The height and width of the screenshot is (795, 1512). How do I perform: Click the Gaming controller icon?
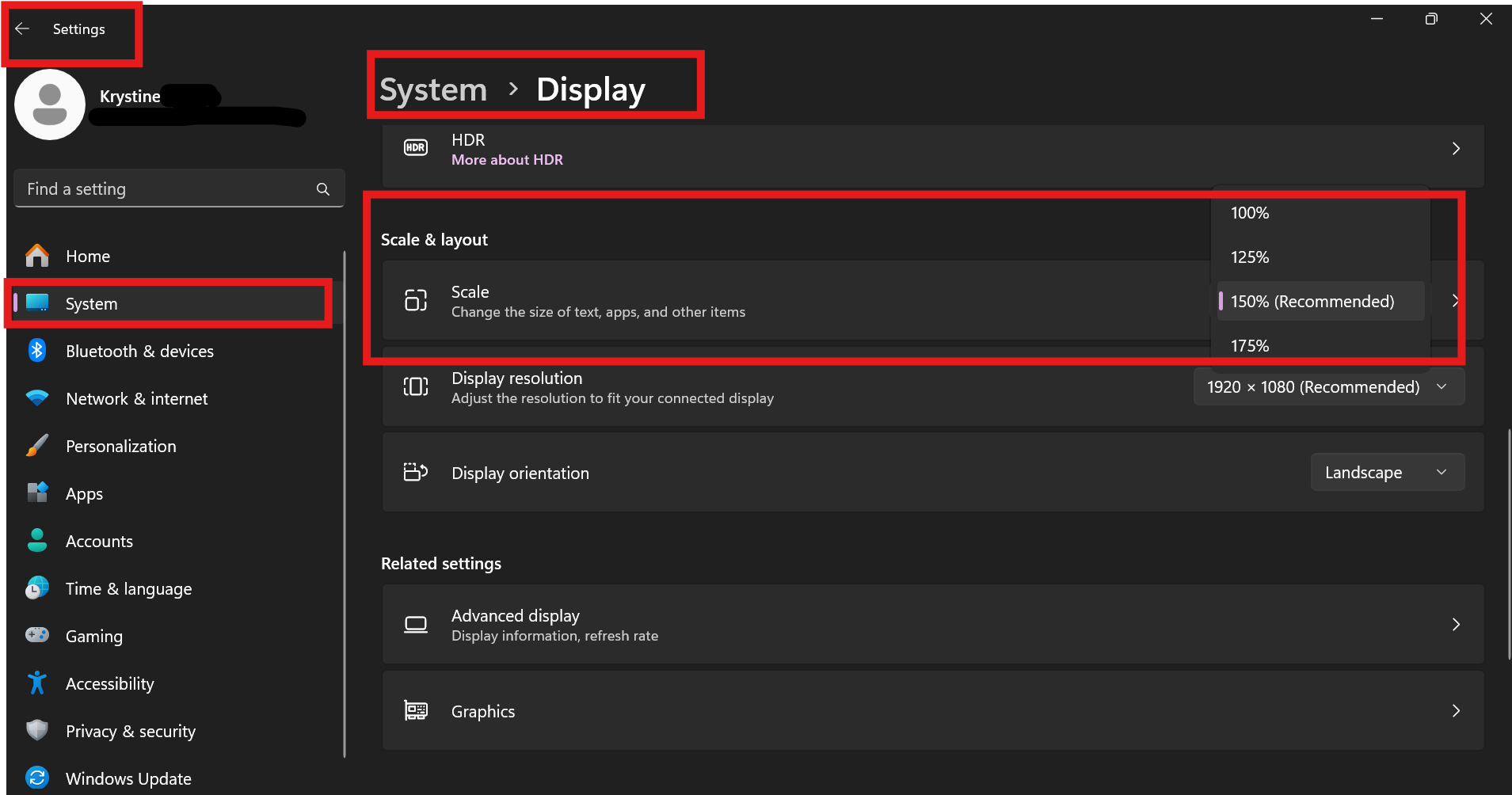click(x=37, y=635)
